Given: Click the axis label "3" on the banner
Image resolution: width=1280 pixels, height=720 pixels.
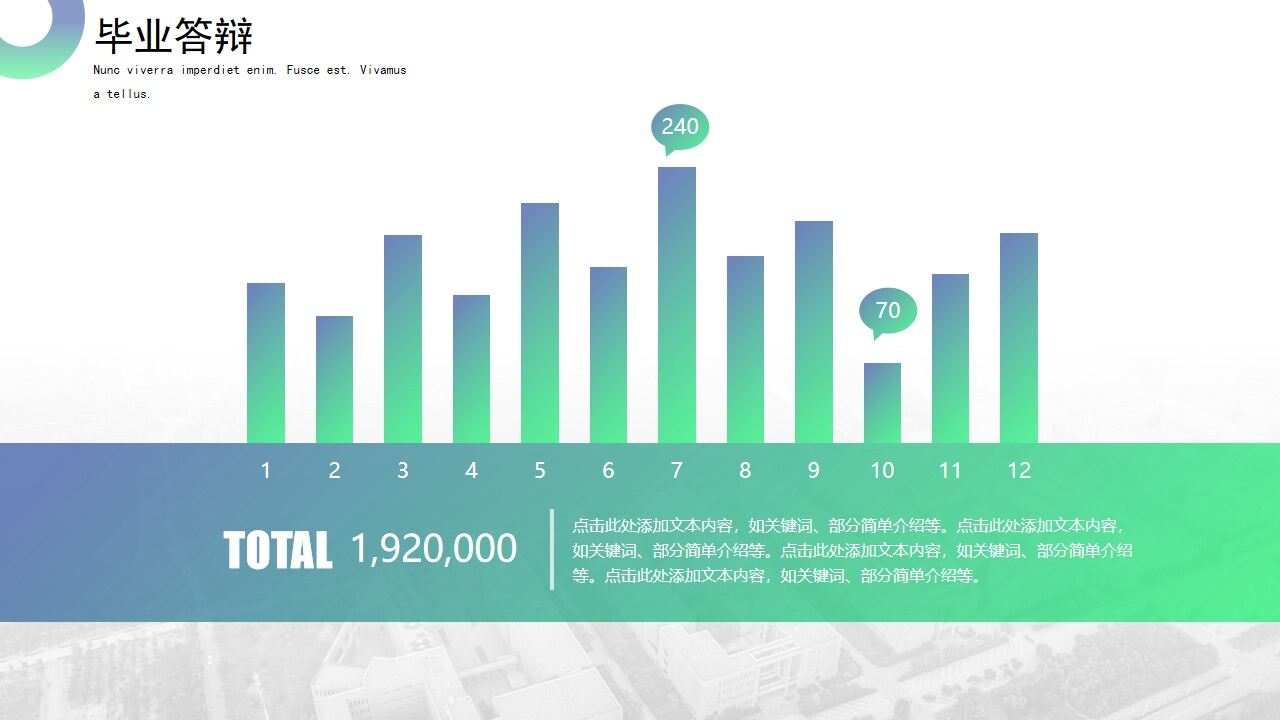Looking at the screenshot, I should pyautogui.click(x=403, y=470).
